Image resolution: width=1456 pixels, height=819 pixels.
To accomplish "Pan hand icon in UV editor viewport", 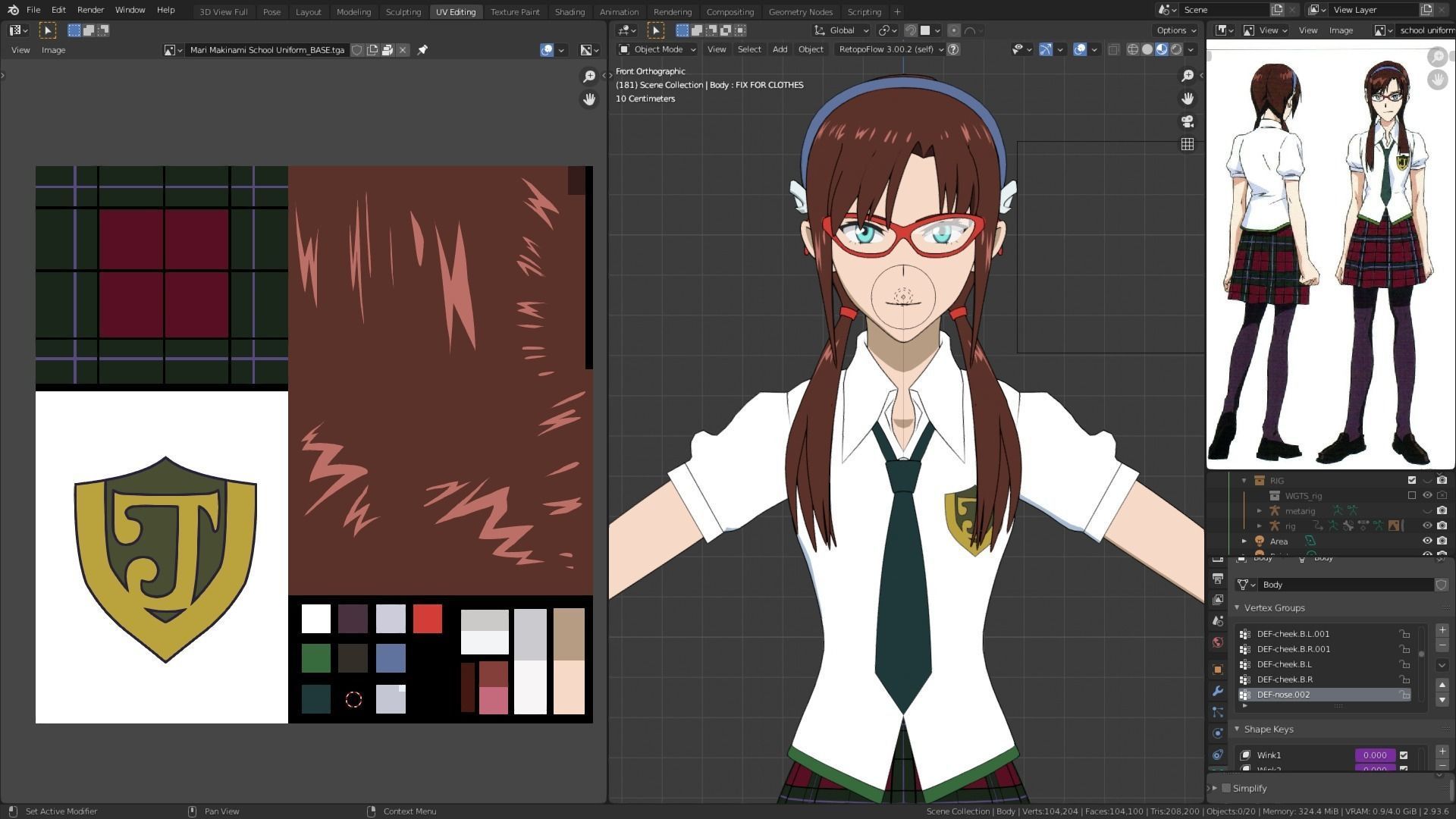I will click(x=588, y=99).
